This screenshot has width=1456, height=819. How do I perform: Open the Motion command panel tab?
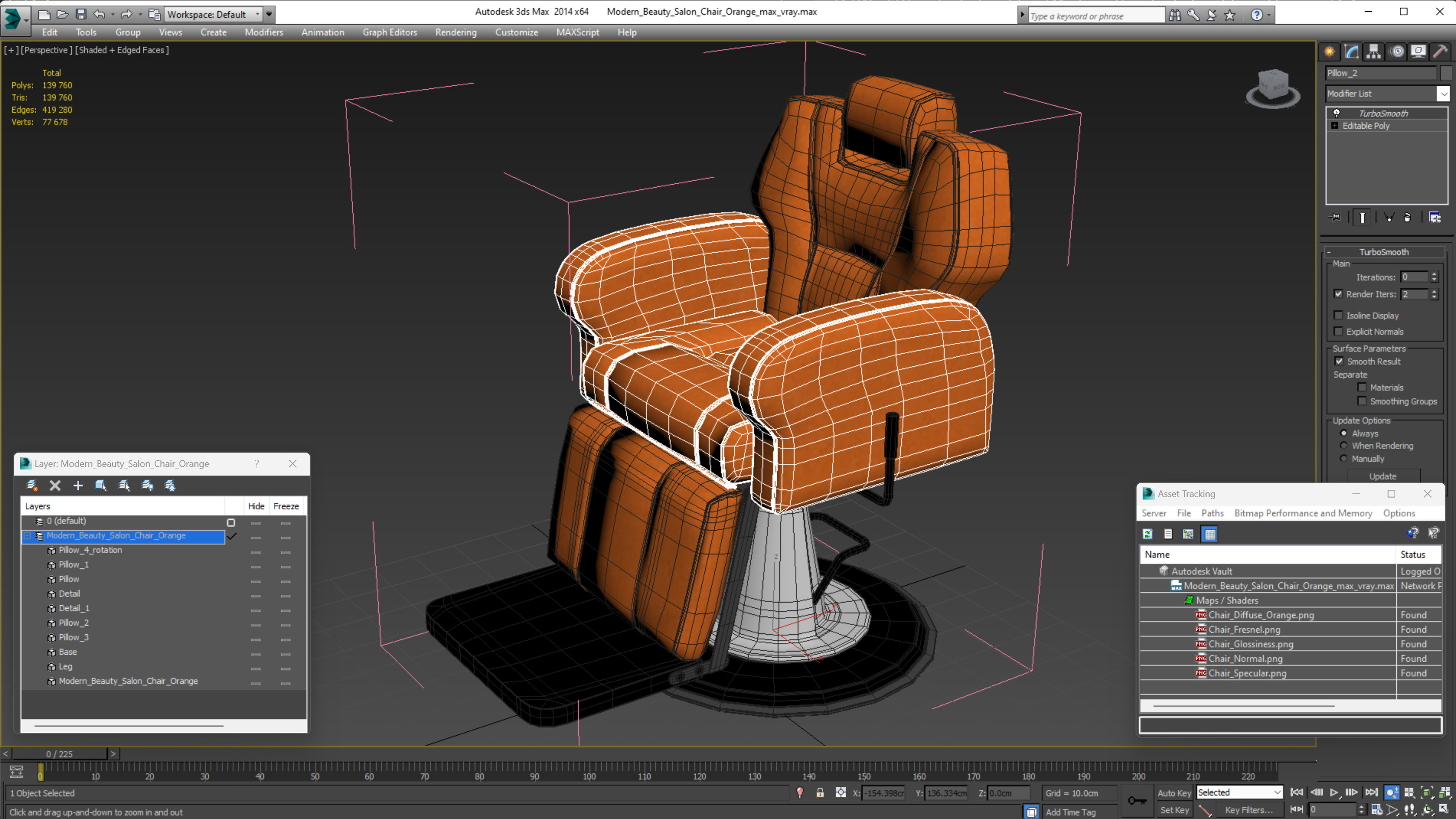tap(1397, 52)
